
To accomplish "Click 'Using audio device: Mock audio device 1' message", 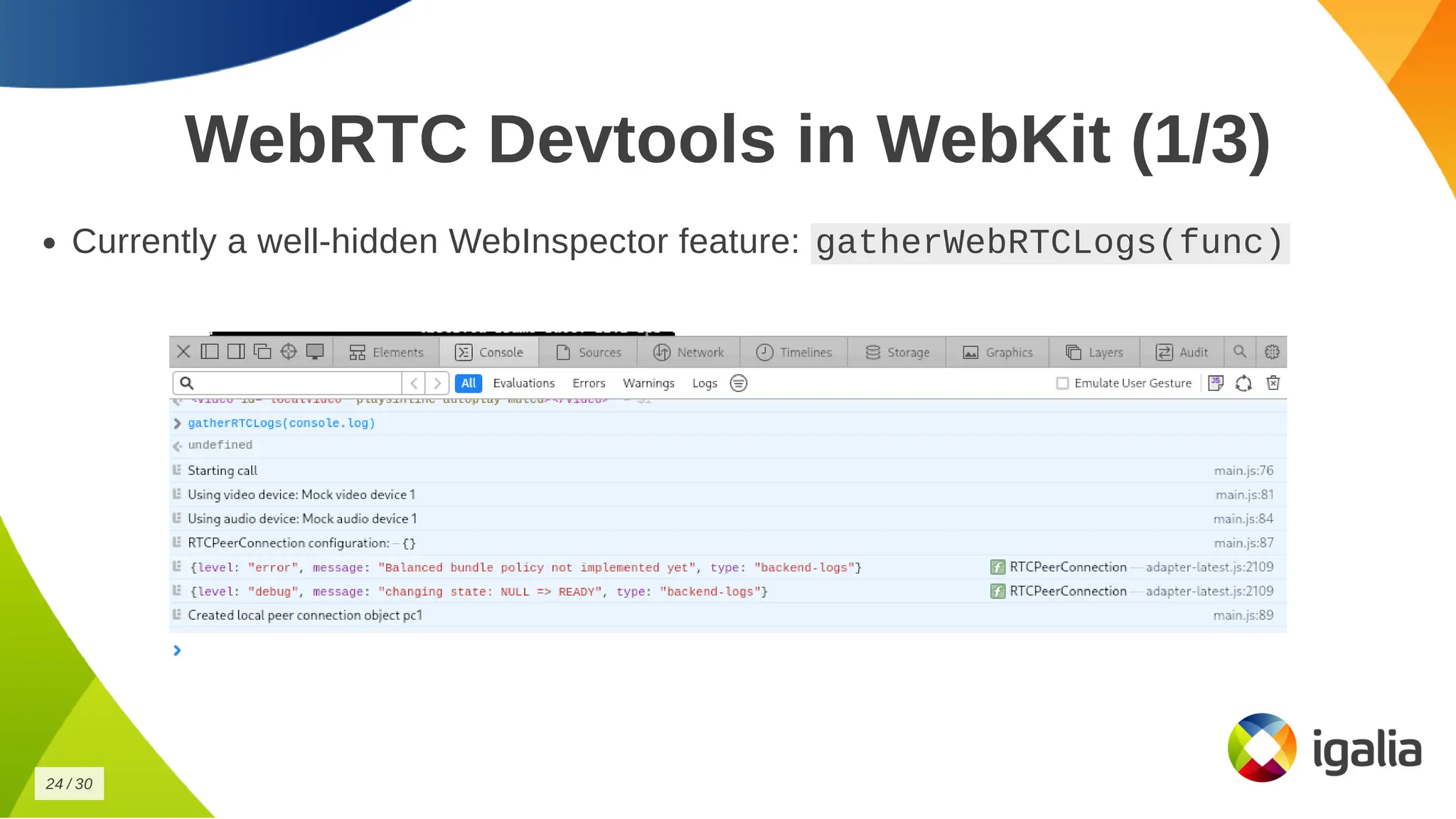I will pos(302,518).
